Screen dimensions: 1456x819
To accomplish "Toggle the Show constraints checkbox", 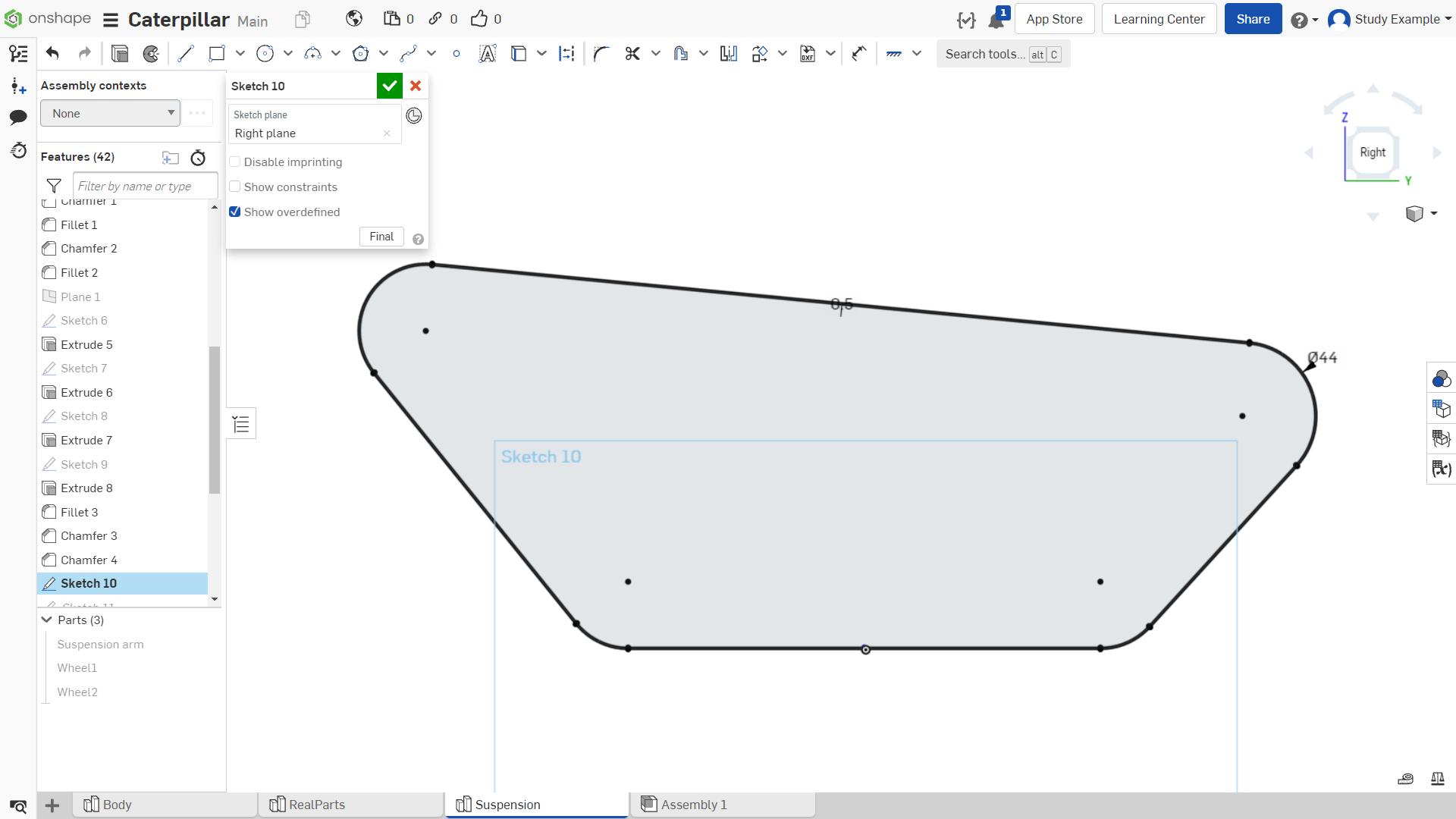I will click(235, 187).
